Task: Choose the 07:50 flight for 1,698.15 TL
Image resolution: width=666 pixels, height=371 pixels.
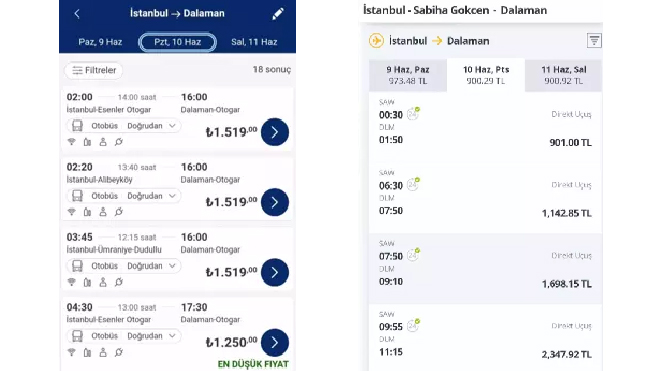Action: [x=485, y=269]
